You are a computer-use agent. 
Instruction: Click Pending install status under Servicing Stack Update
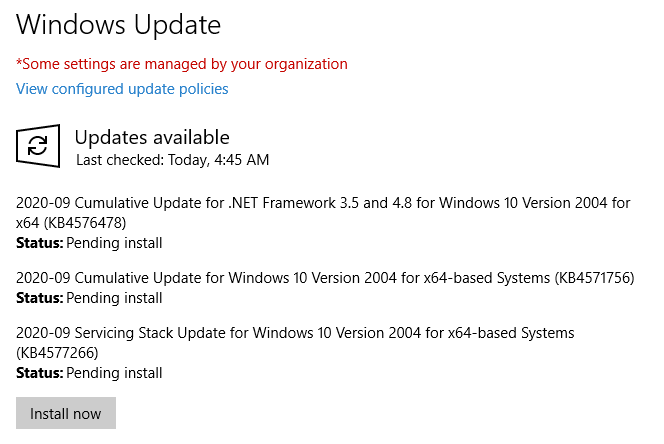pos(114,373)
